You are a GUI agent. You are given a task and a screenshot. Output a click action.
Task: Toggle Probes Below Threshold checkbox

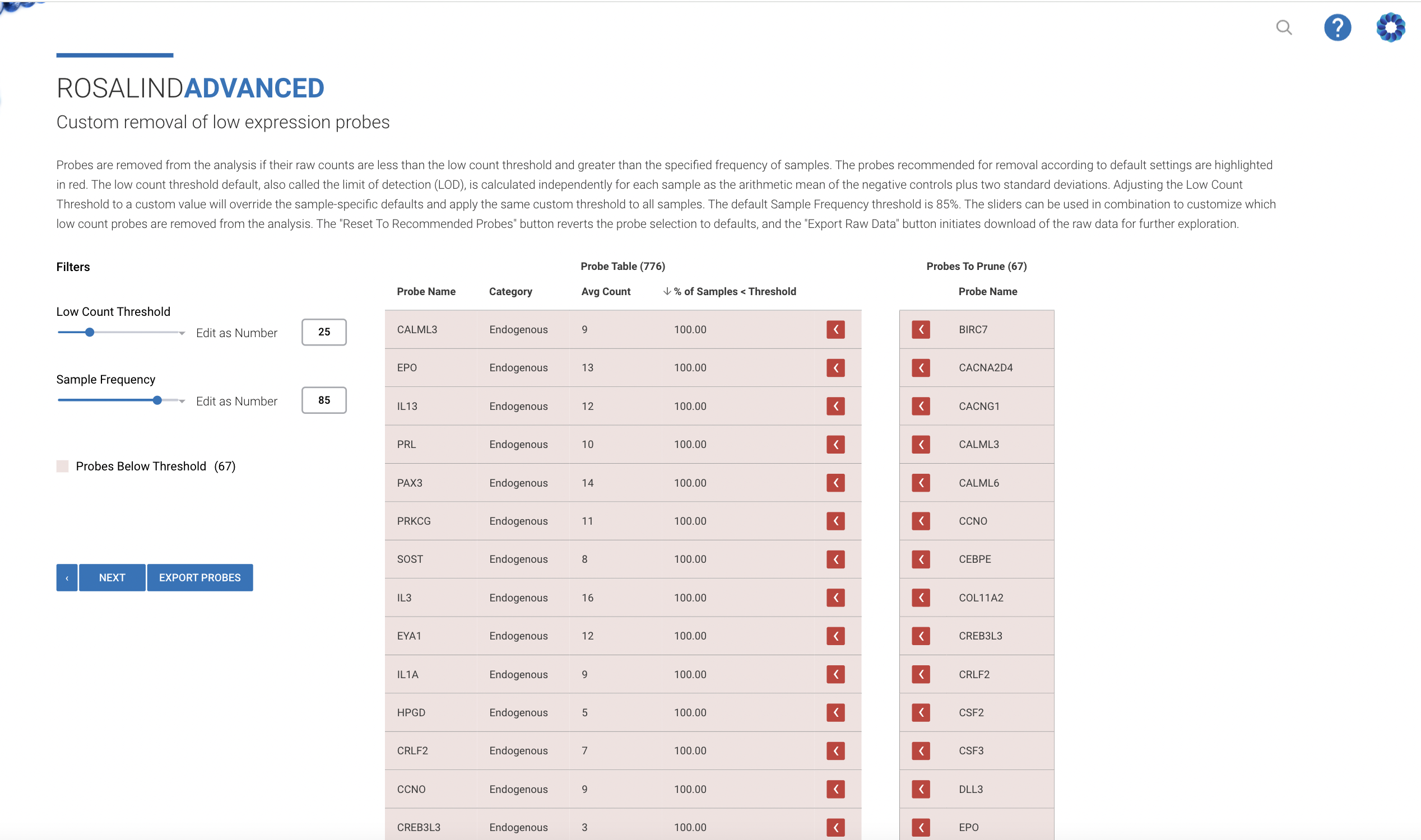[62, 466]
